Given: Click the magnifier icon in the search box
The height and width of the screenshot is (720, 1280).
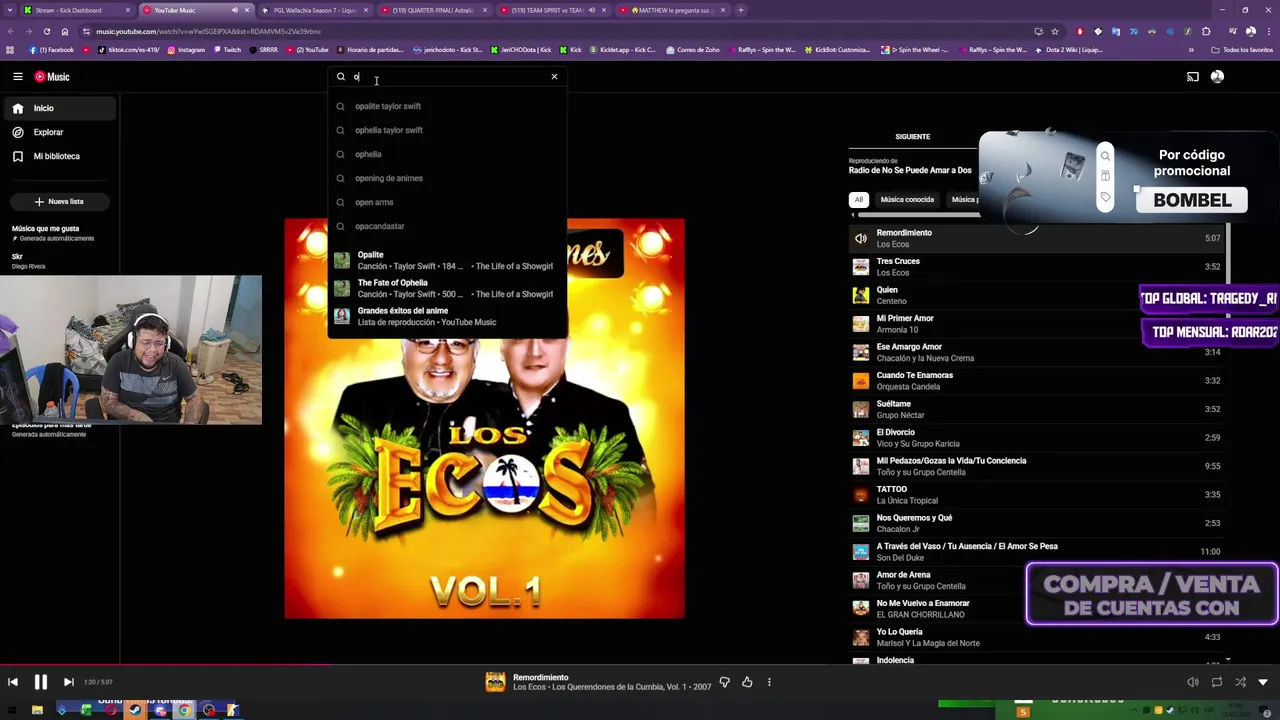Looking at the screenshot, I should point(341,77).
